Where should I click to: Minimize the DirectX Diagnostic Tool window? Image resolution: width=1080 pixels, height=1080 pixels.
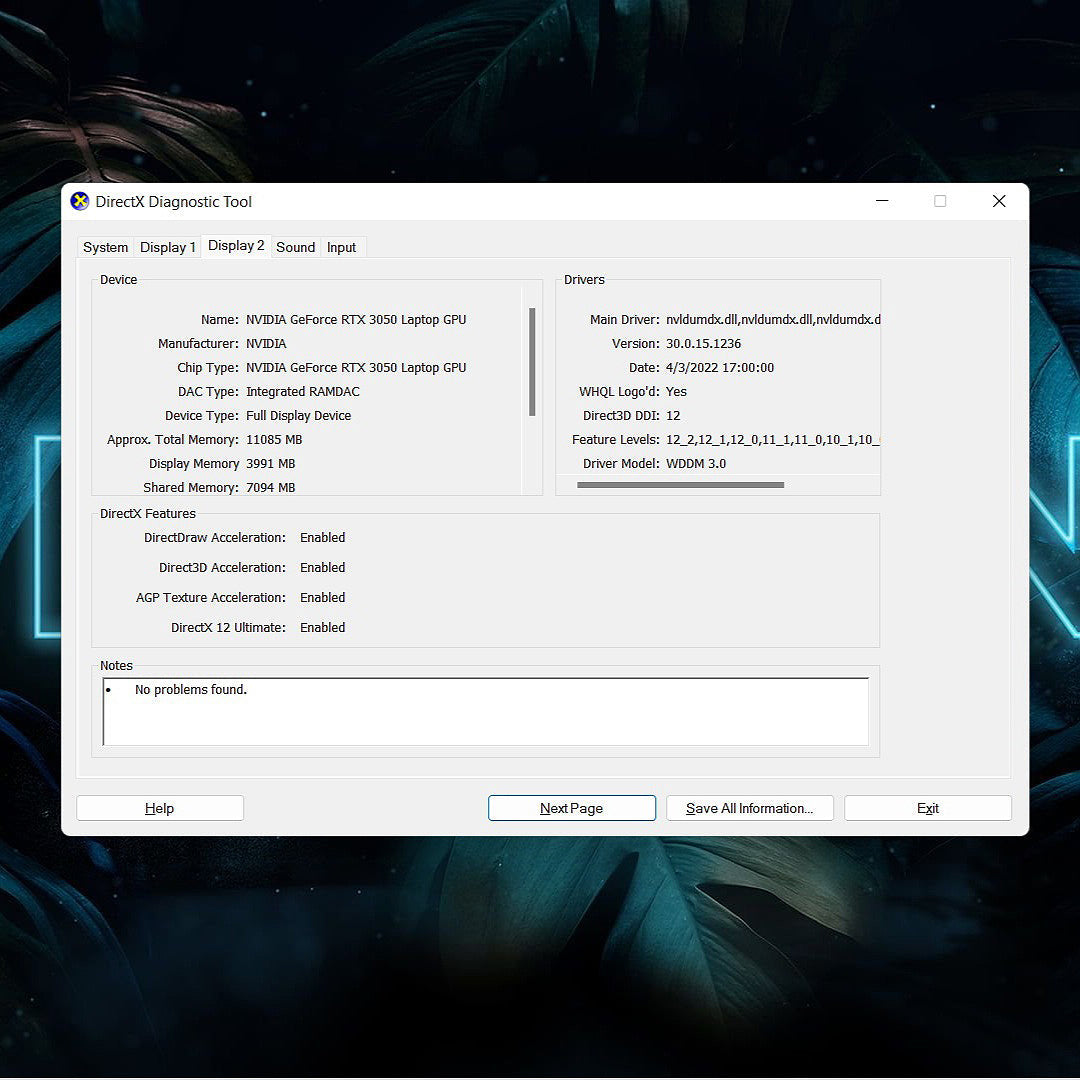click(x=881, y=201)
